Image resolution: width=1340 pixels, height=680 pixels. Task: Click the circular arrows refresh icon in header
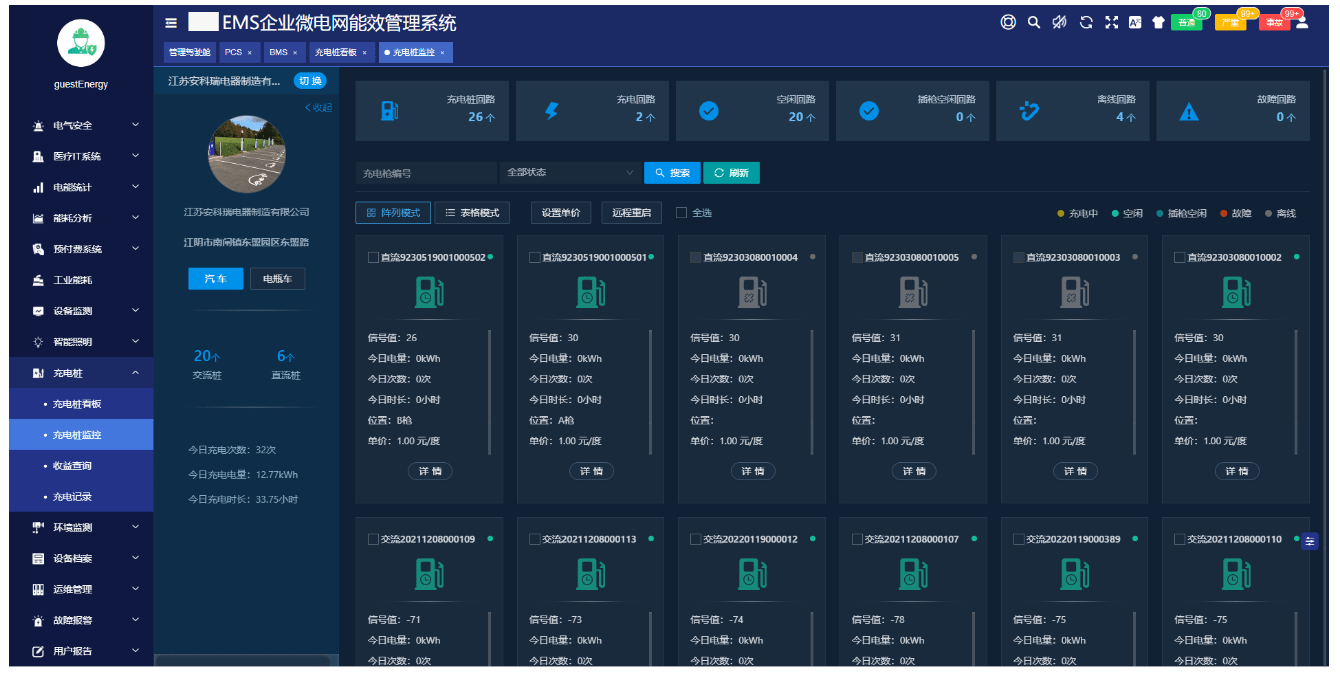pos(1086,22)
